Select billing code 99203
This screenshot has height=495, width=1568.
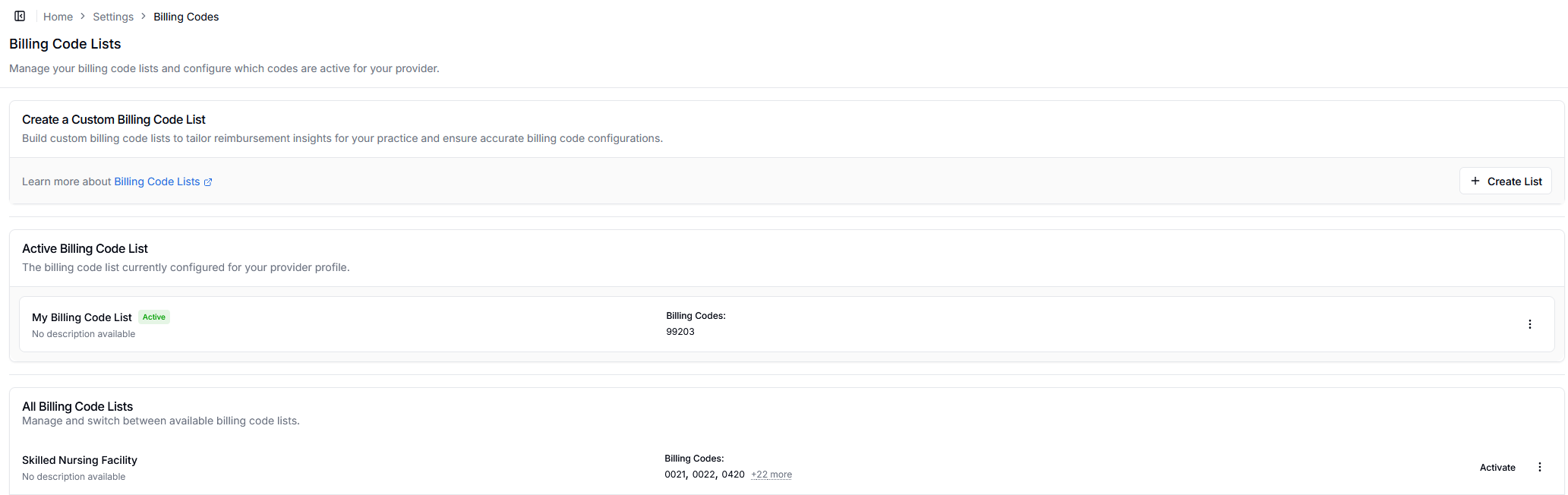[x=680, y=331]
